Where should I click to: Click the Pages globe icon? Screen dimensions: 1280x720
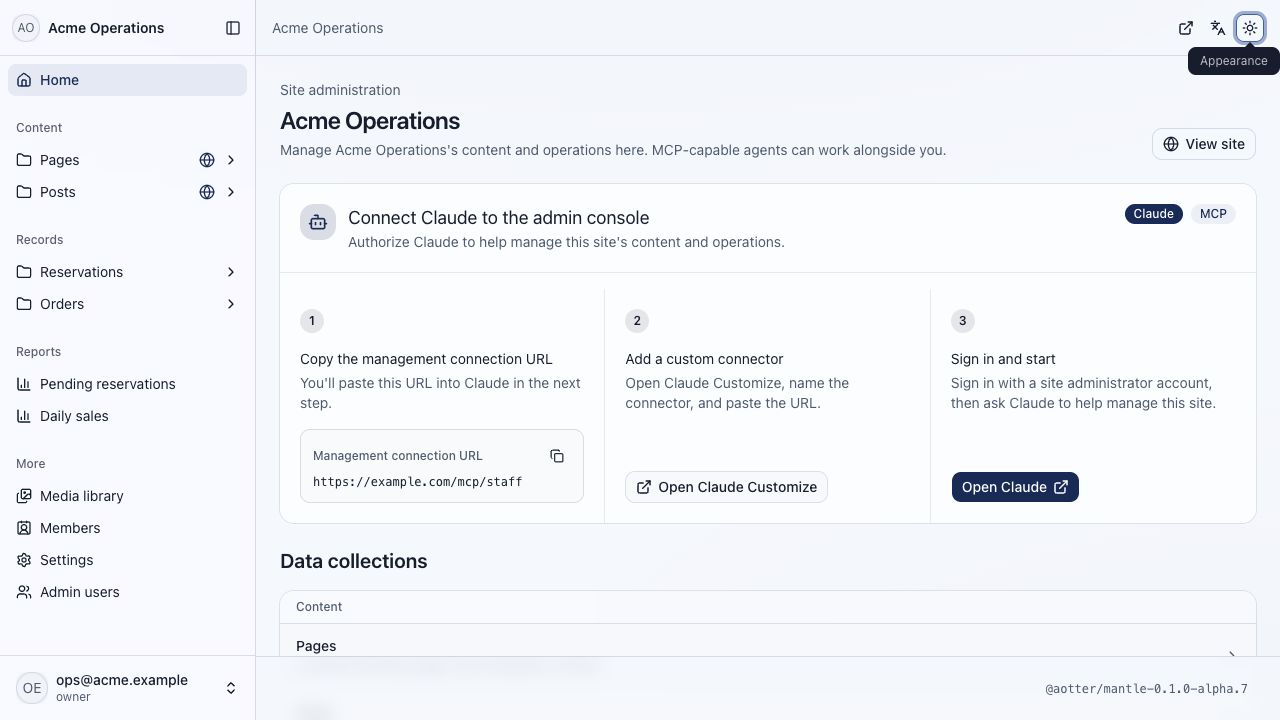coord(207,160)
